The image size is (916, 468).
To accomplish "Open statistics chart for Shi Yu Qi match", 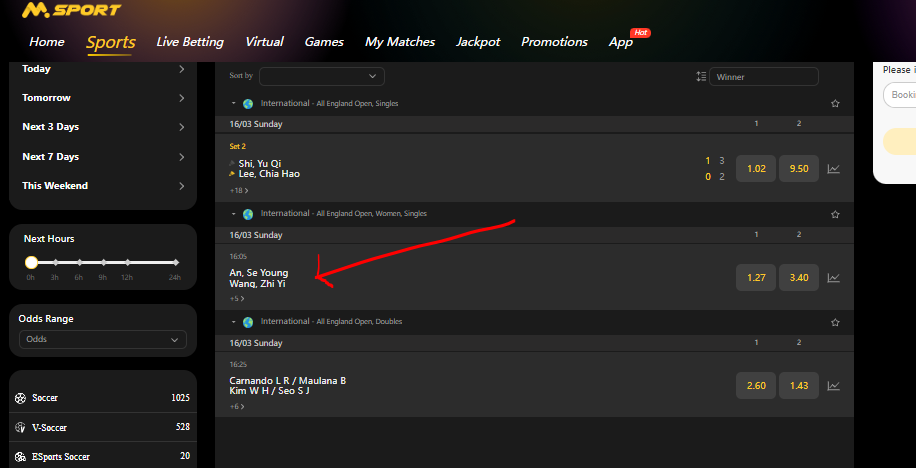I will point(833,169).
